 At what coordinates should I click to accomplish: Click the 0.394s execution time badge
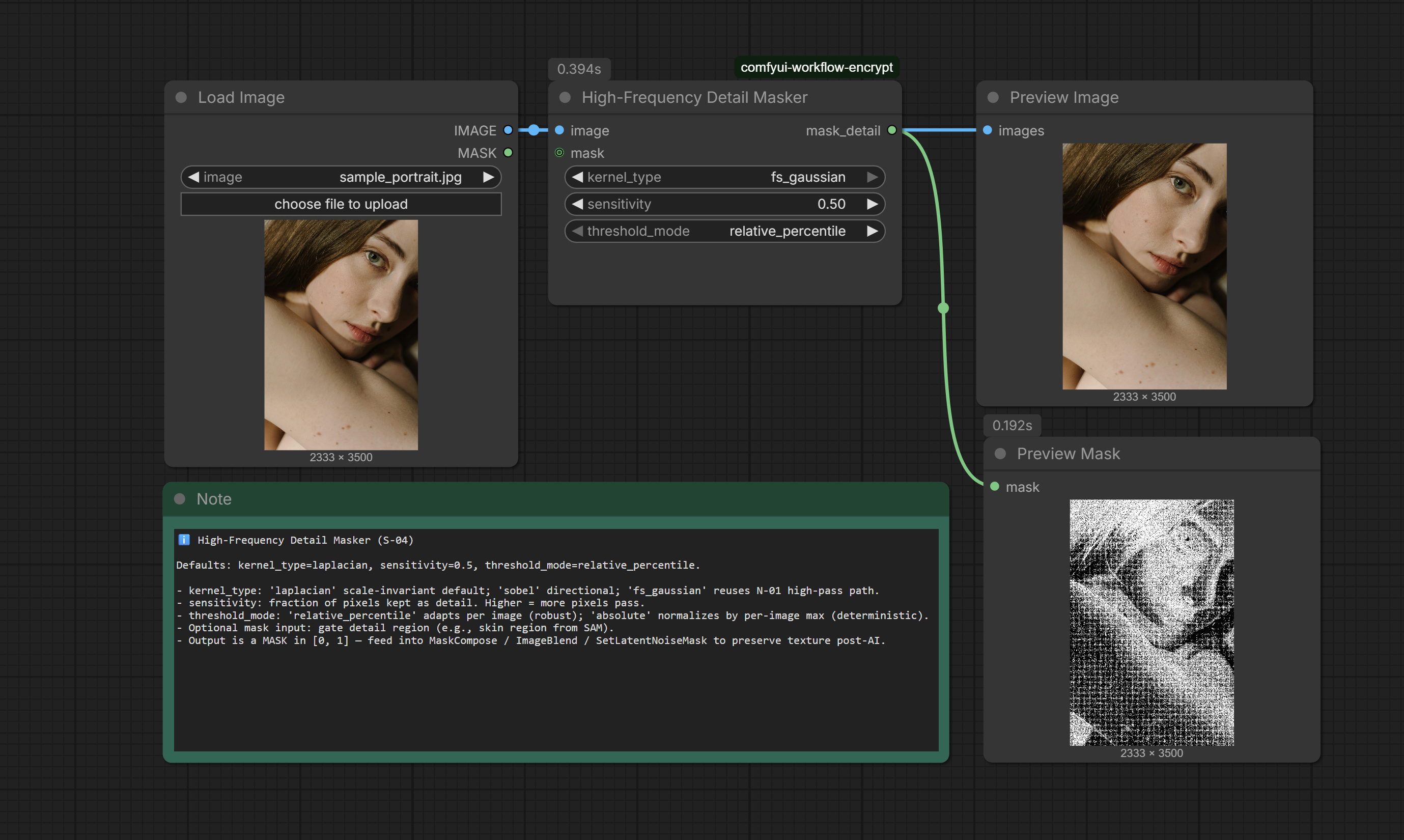point(579,69)
